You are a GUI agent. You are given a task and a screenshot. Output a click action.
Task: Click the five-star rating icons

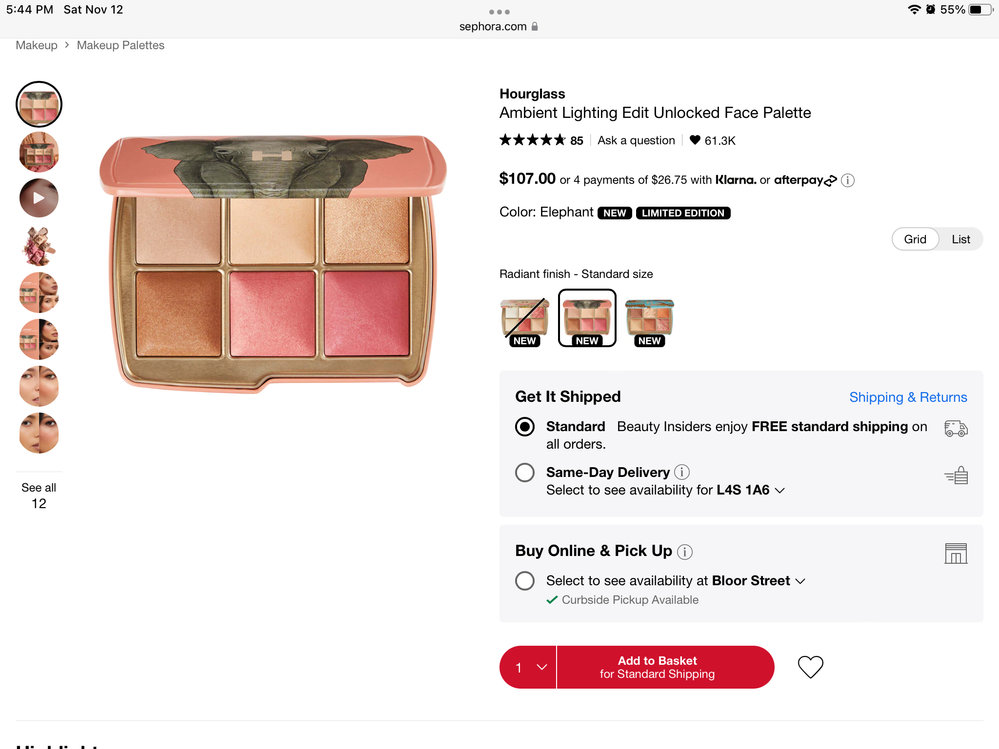[x=533, y=141]
